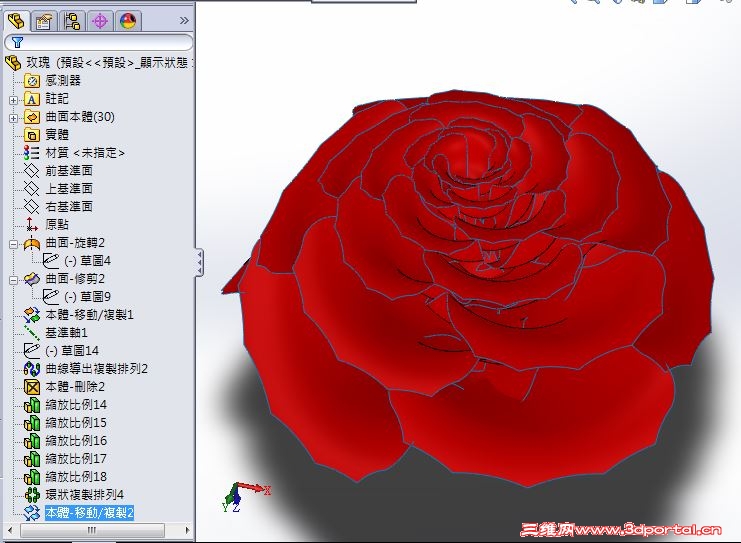Select the 環狀複製排列4 circular pattern icon
Viewport: 741px width, 543px height.
coord(32,495)
